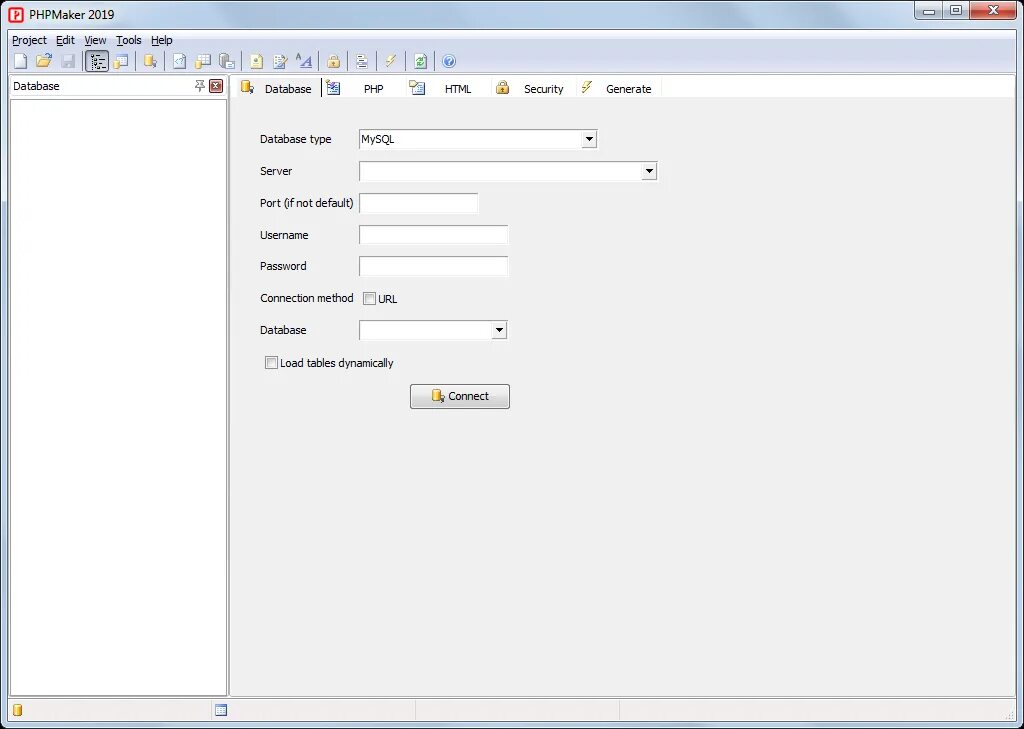The image size is (1024, 729).
Task: Click the toolbar yellow page with person icon
Action: (257, 61)
